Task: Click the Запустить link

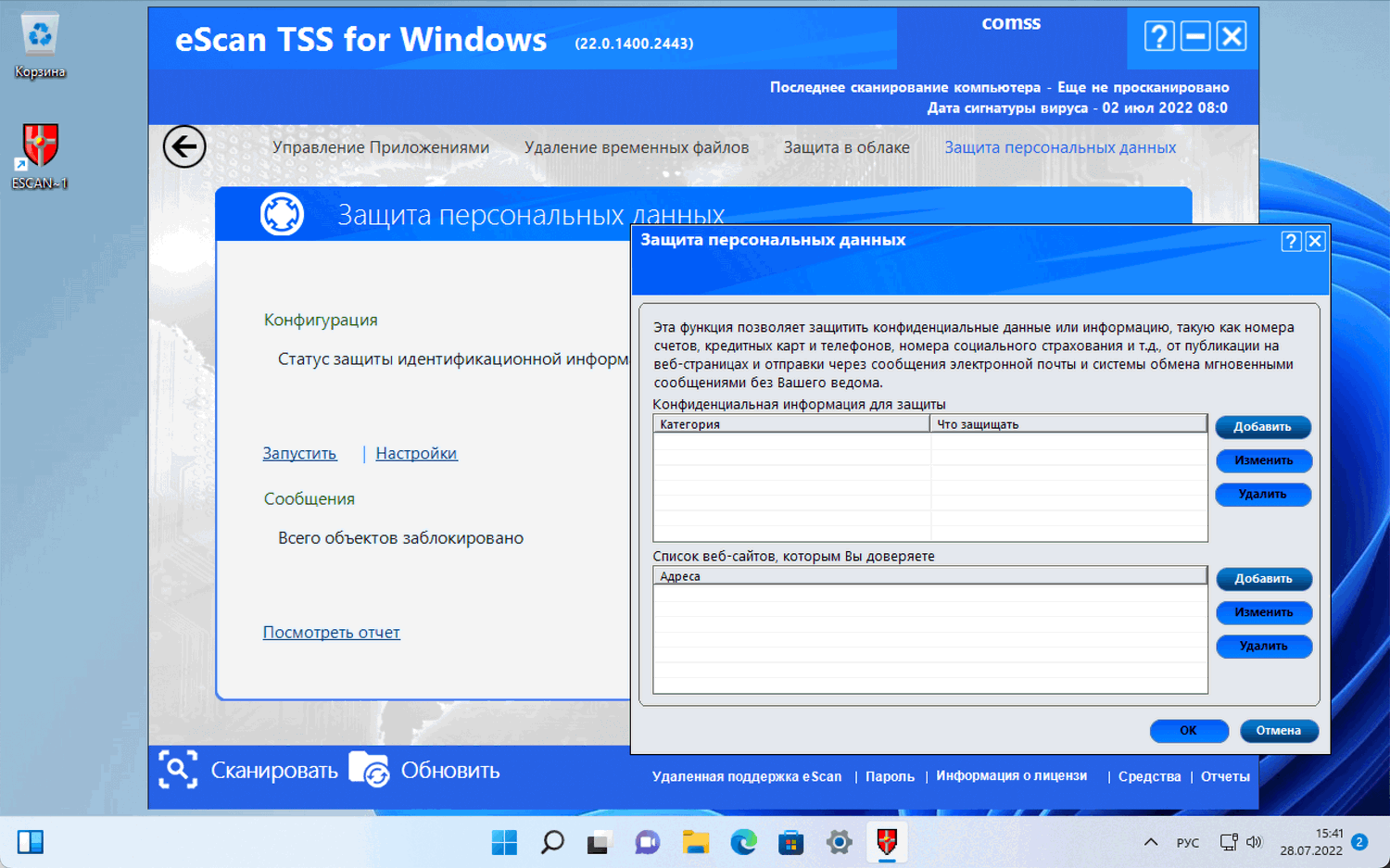Action: point(299,453)
